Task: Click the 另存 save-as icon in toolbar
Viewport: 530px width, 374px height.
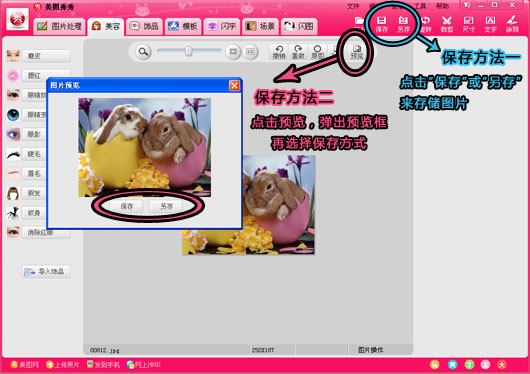Action: (x=403, y=24)
